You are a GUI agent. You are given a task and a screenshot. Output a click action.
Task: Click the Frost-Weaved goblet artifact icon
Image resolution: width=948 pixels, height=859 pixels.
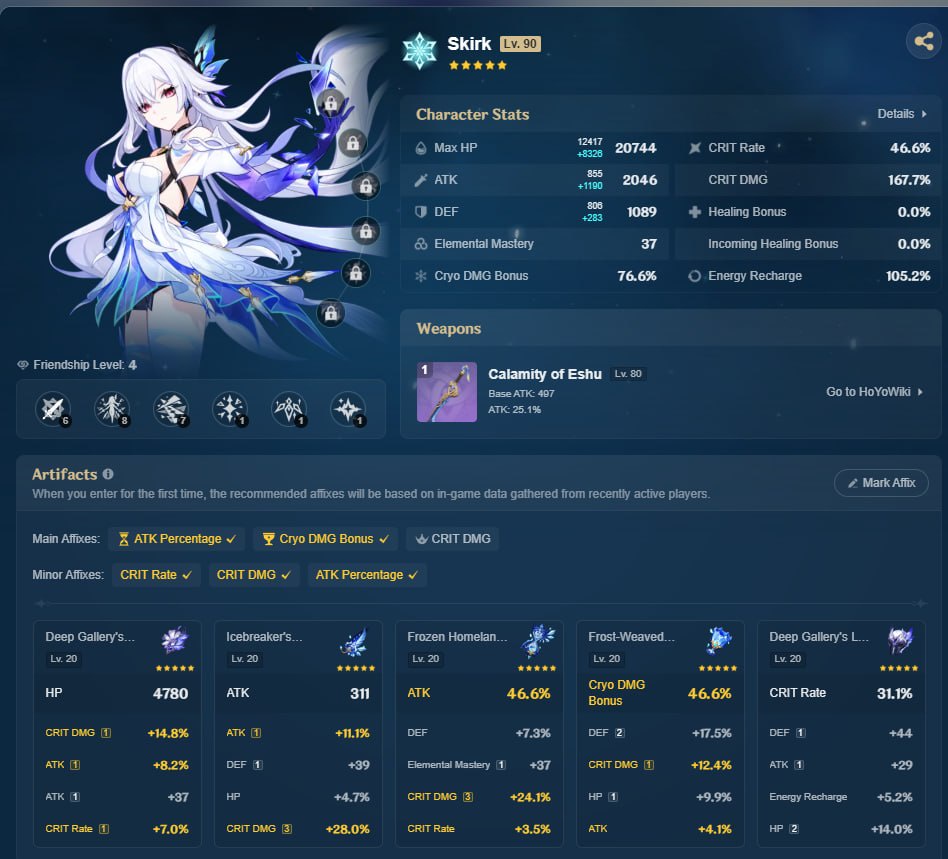coord(718,641)
